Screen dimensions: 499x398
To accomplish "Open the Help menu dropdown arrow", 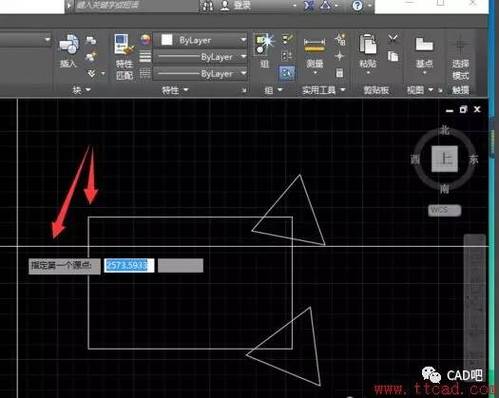I will point(370,6).
